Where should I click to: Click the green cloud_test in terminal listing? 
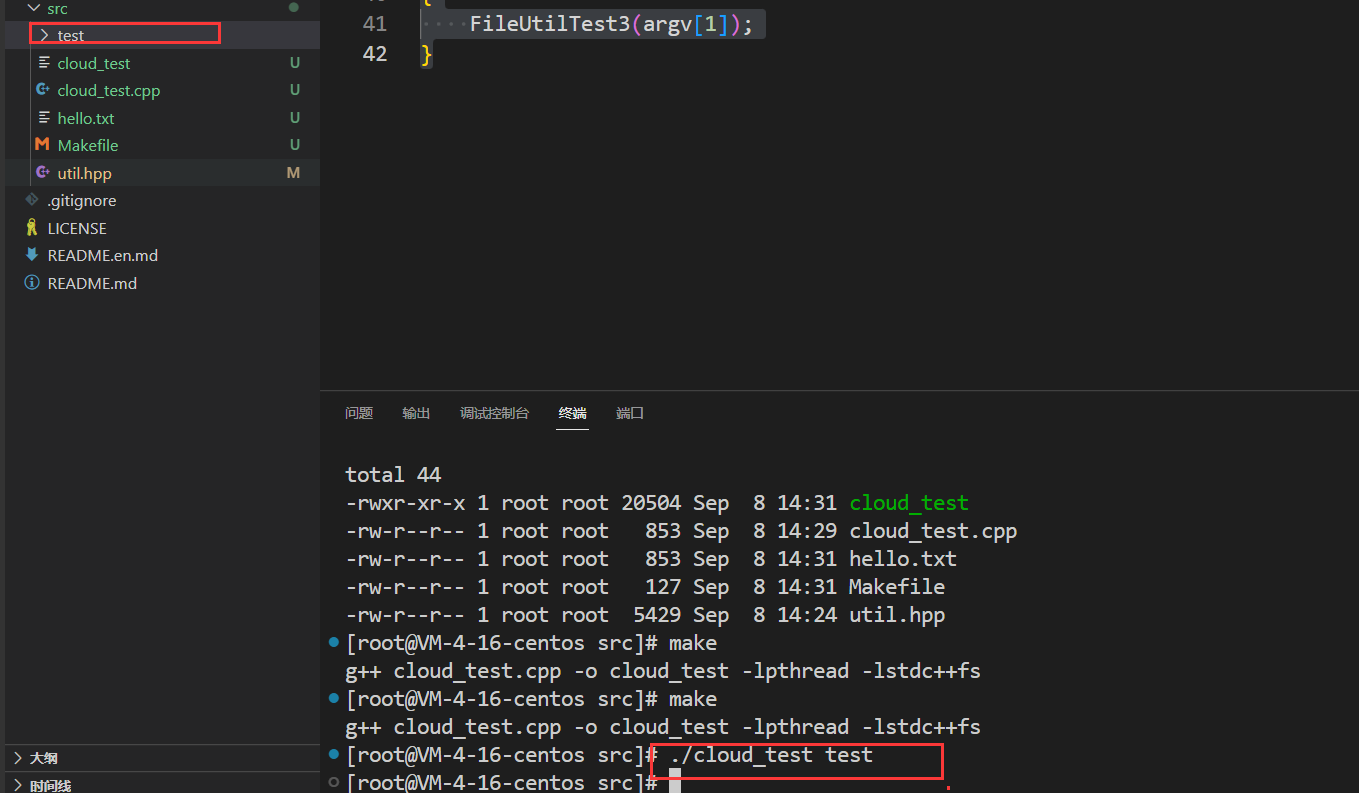tap(909, 503)
